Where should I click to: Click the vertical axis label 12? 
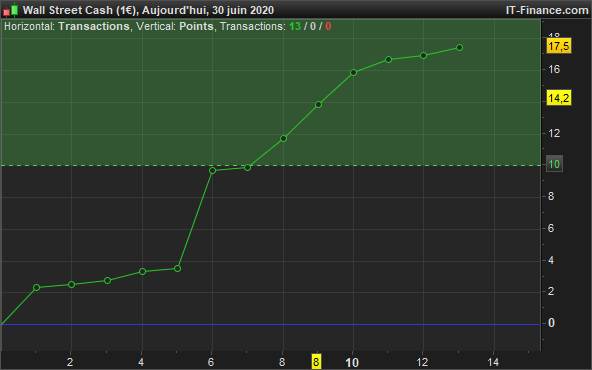point(554,133)
